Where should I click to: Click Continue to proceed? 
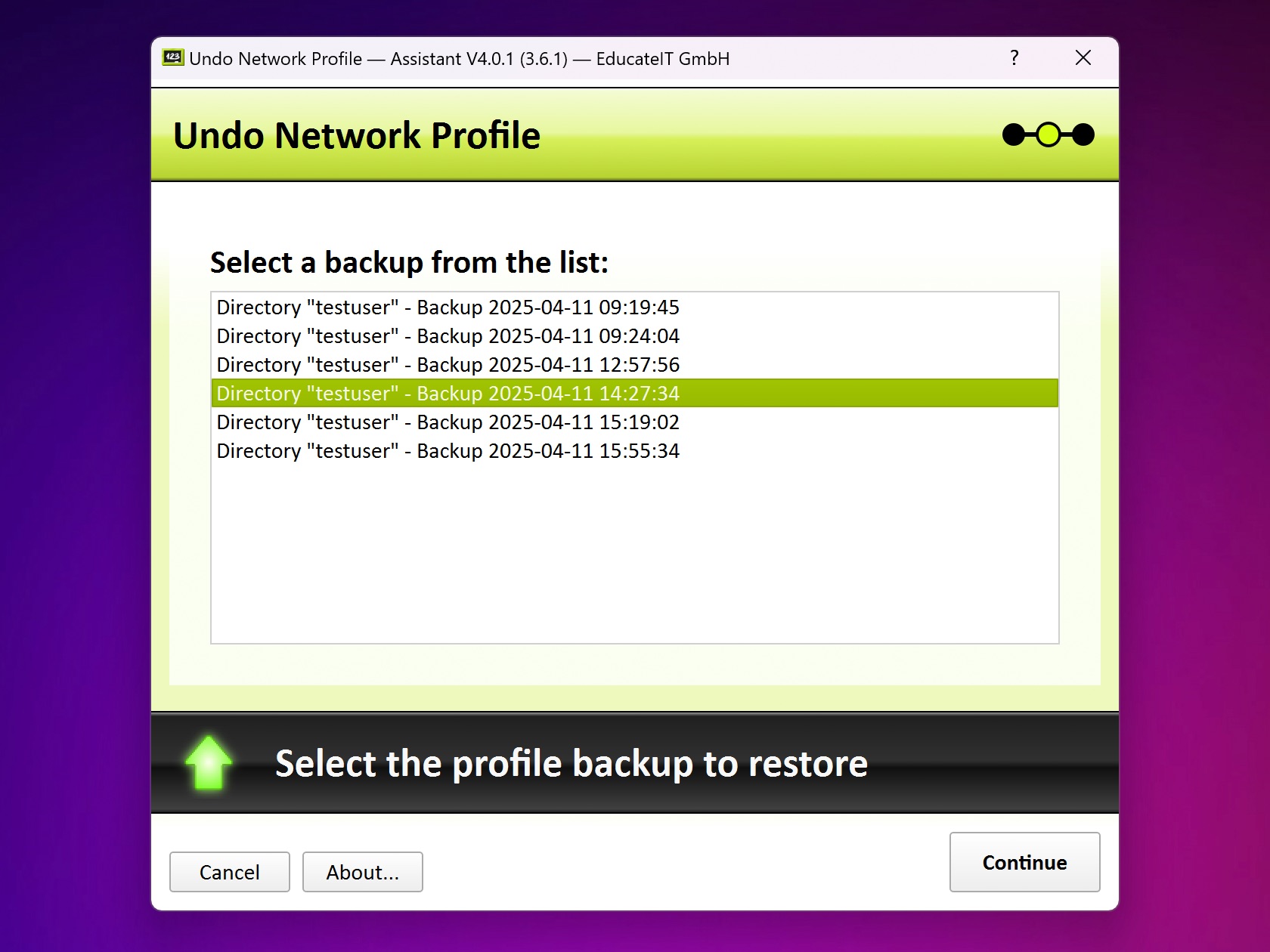coord(1024,862)
